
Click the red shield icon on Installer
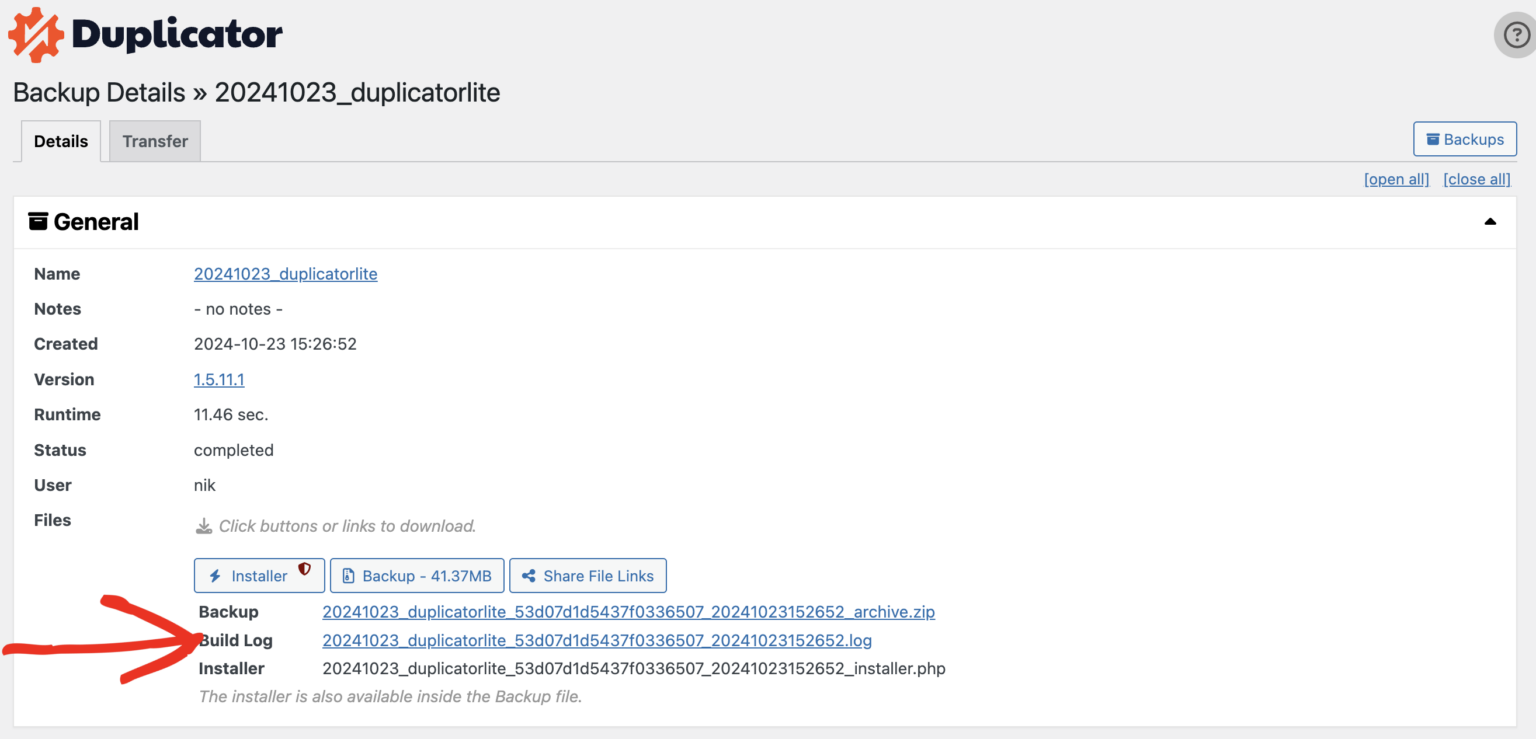click(305, 570)
